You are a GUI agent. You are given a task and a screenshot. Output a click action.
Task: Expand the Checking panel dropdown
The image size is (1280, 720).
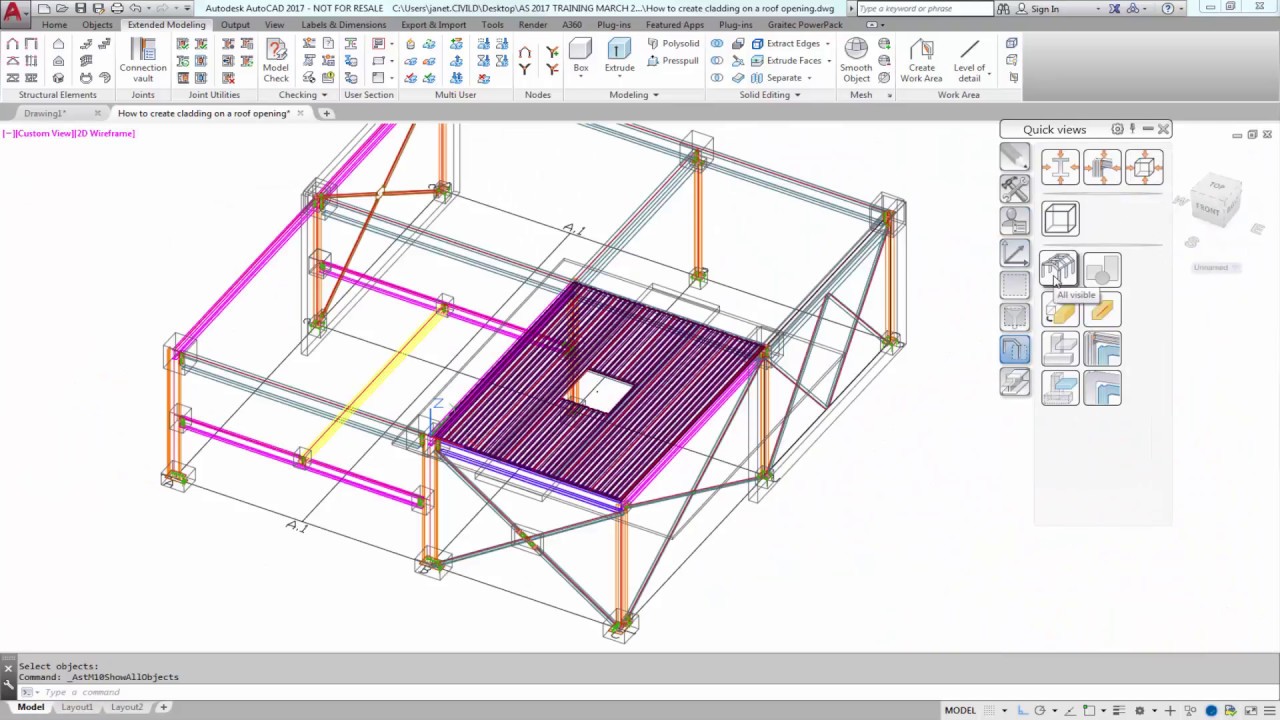(x=324, y=95)
